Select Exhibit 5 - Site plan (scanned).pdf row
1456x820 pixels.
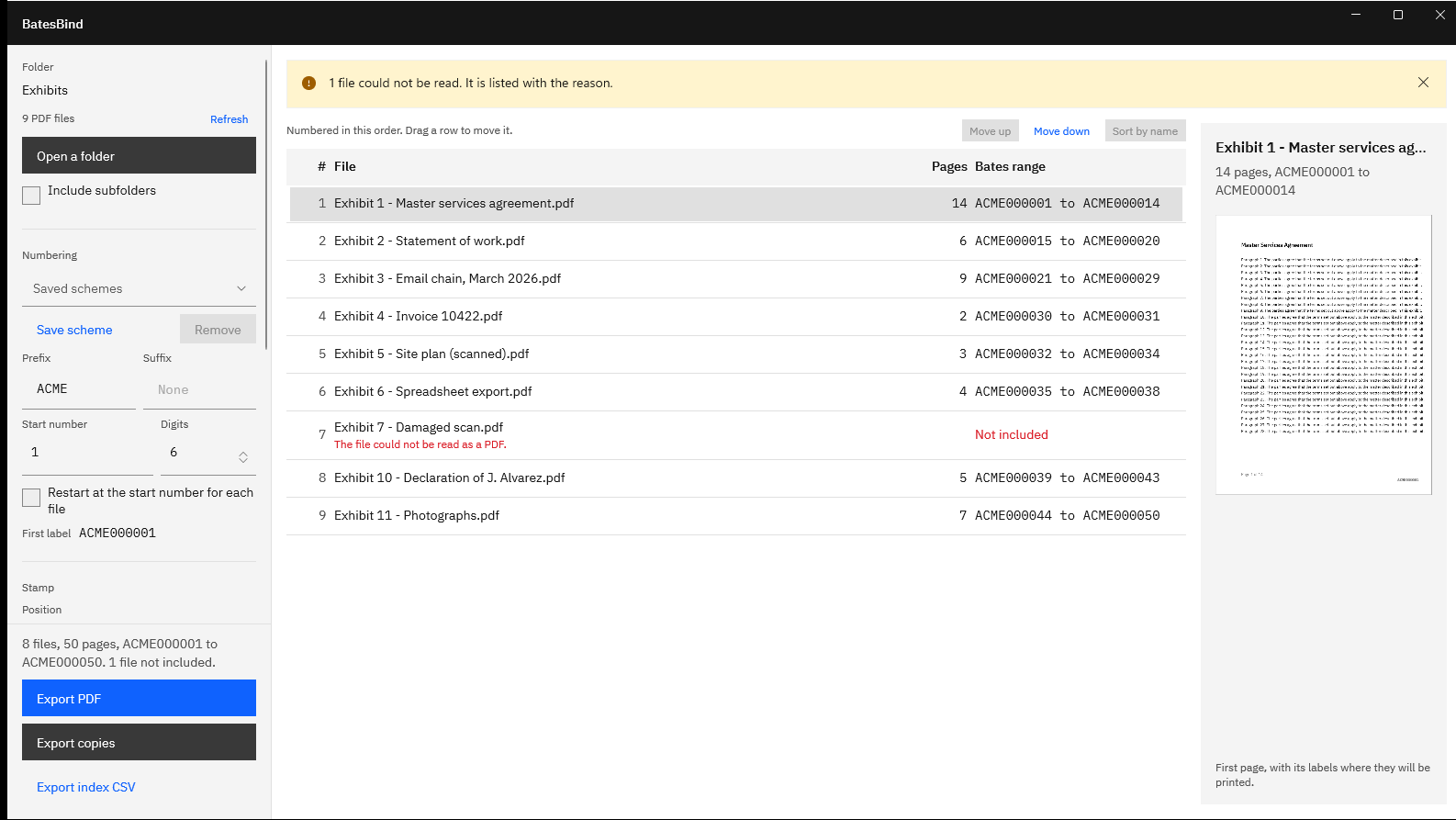point(736,354)
